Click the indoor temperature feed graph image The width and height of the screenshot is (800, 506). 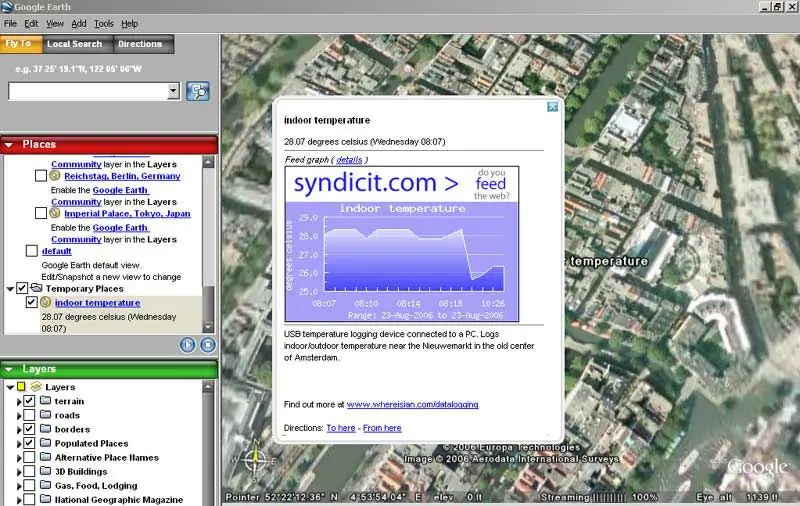click(x=402, y=244)
